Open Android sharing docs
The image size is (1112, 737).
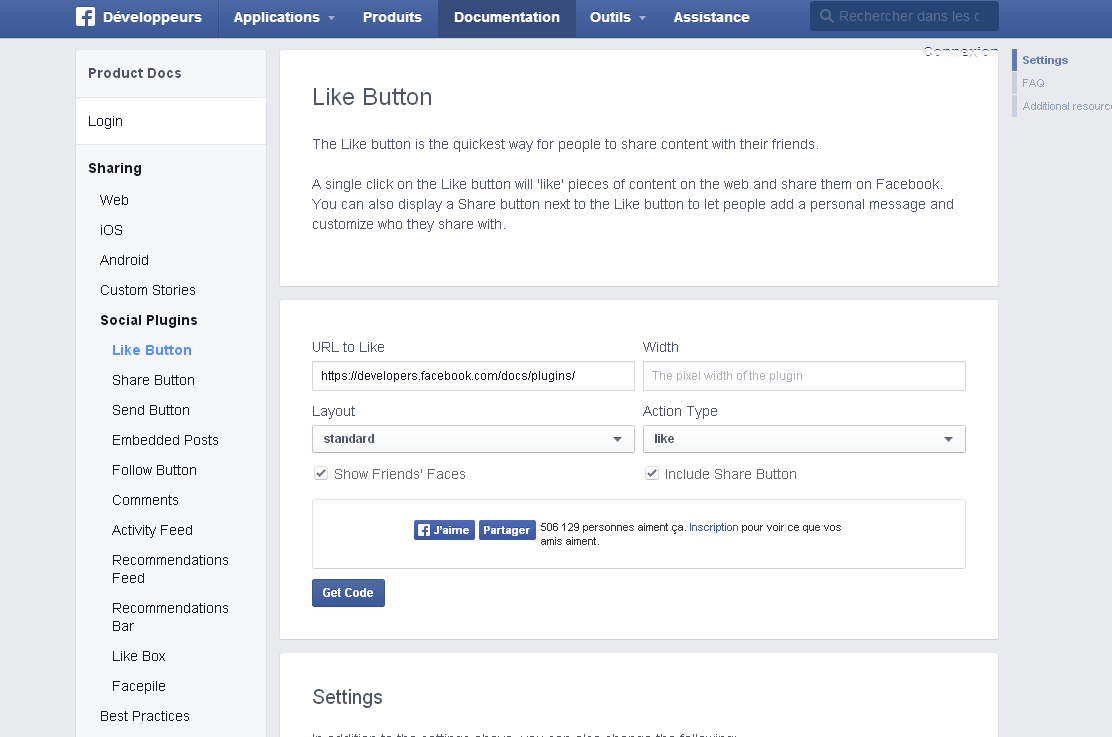[124, 260]
